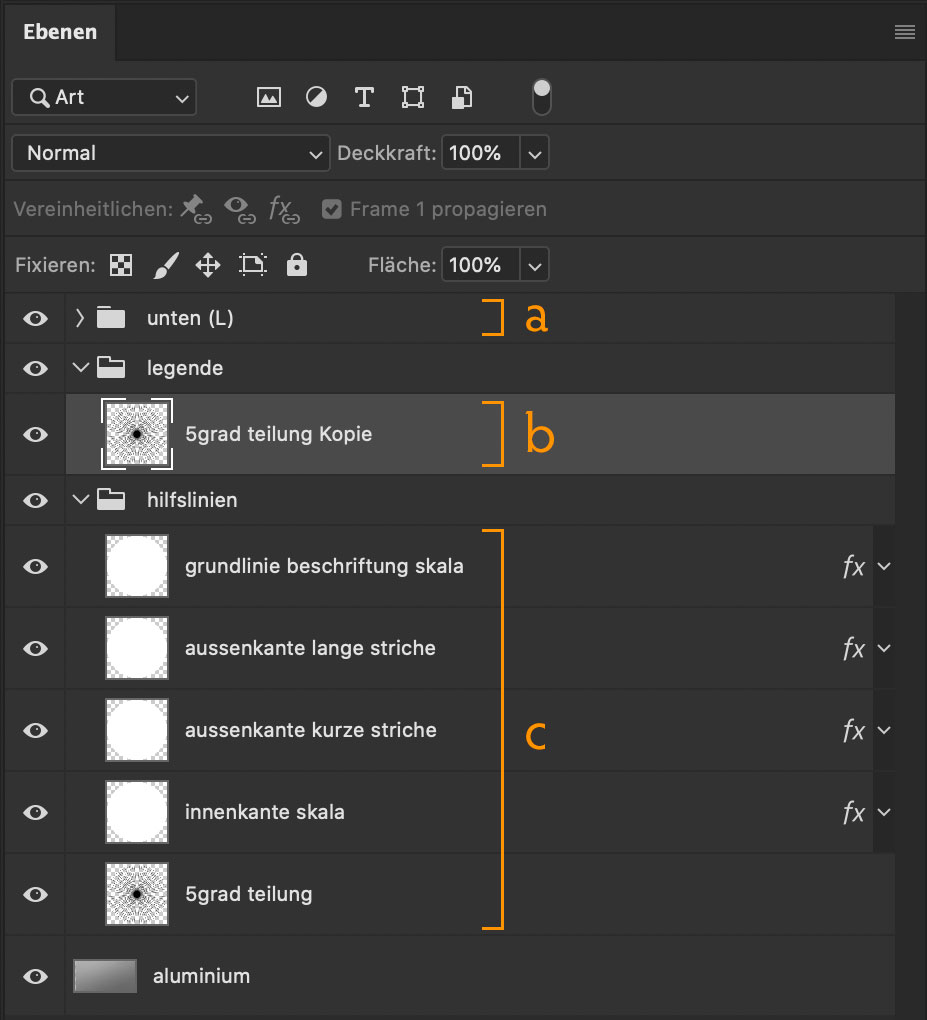Click grundlinie beschriftung skala thumbnail
The image size is (927, 1020).
(x=137, y=566)
